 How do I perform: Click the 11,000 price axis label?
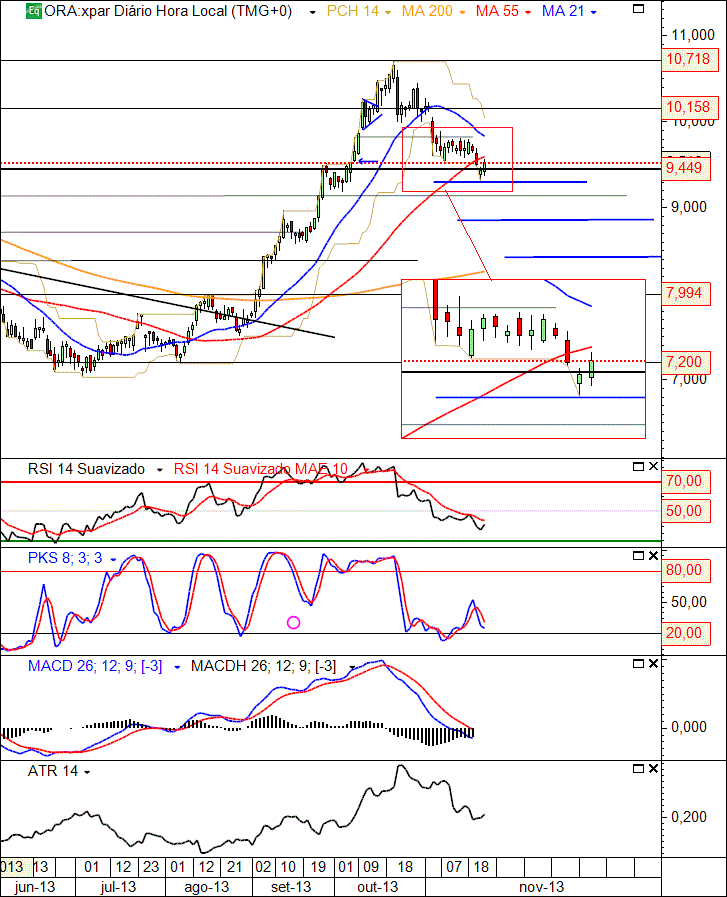tap(693, 35)
